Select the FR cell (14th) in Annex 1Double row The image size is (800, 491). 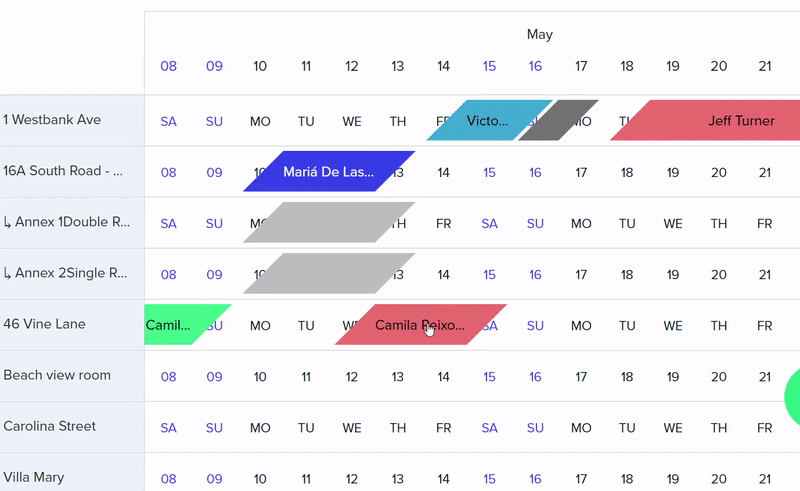pos(443,224)
